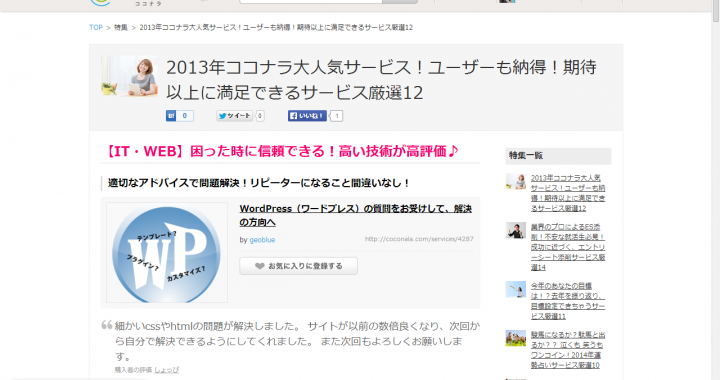The image size is (720, 380).
Task: Click sidebar thumbnail of horses
Action: 516,338
